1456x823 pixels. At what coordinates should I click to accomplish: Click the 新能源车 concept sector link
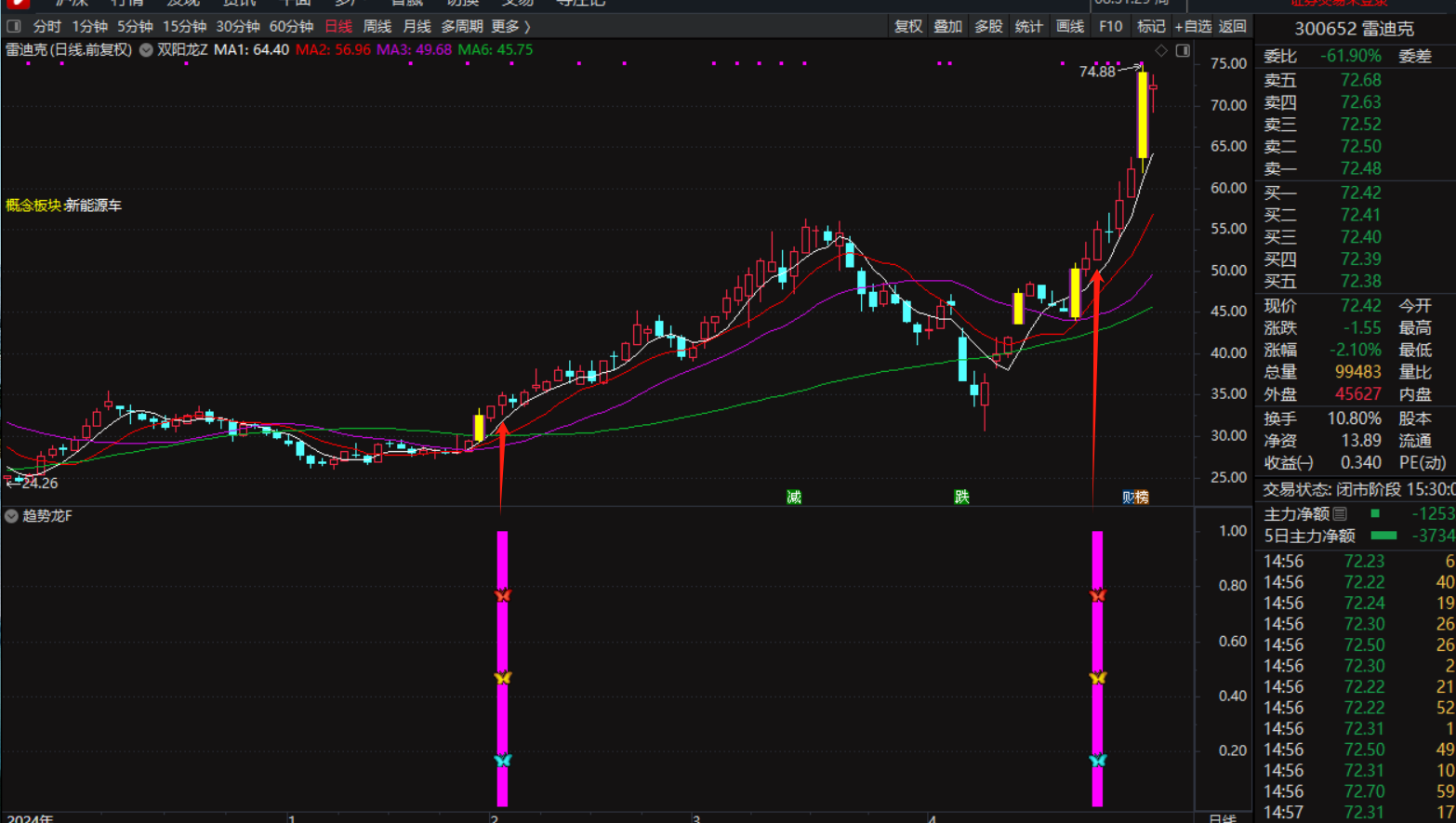pos(93,206)
